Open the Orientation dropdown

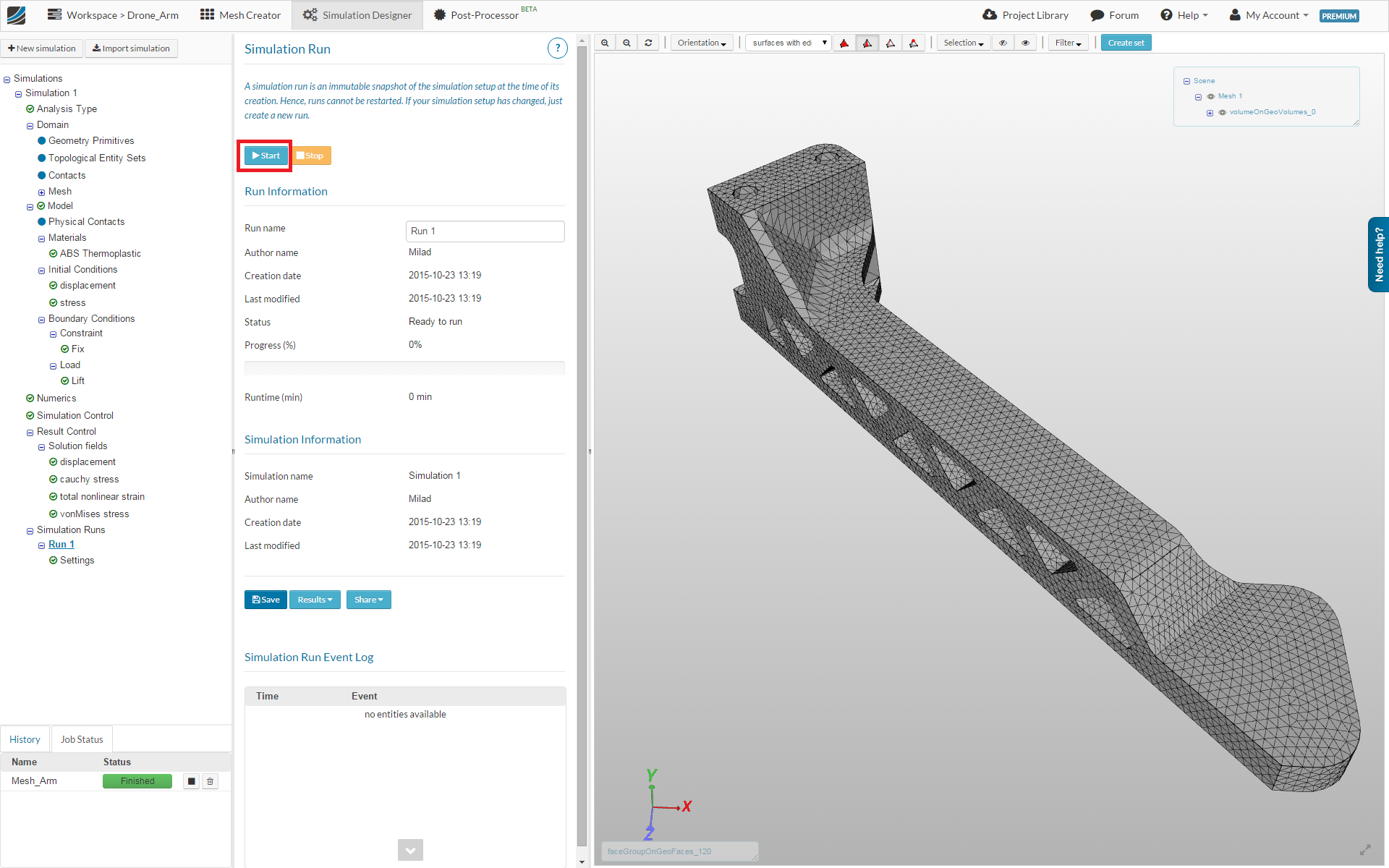(701, 43)
